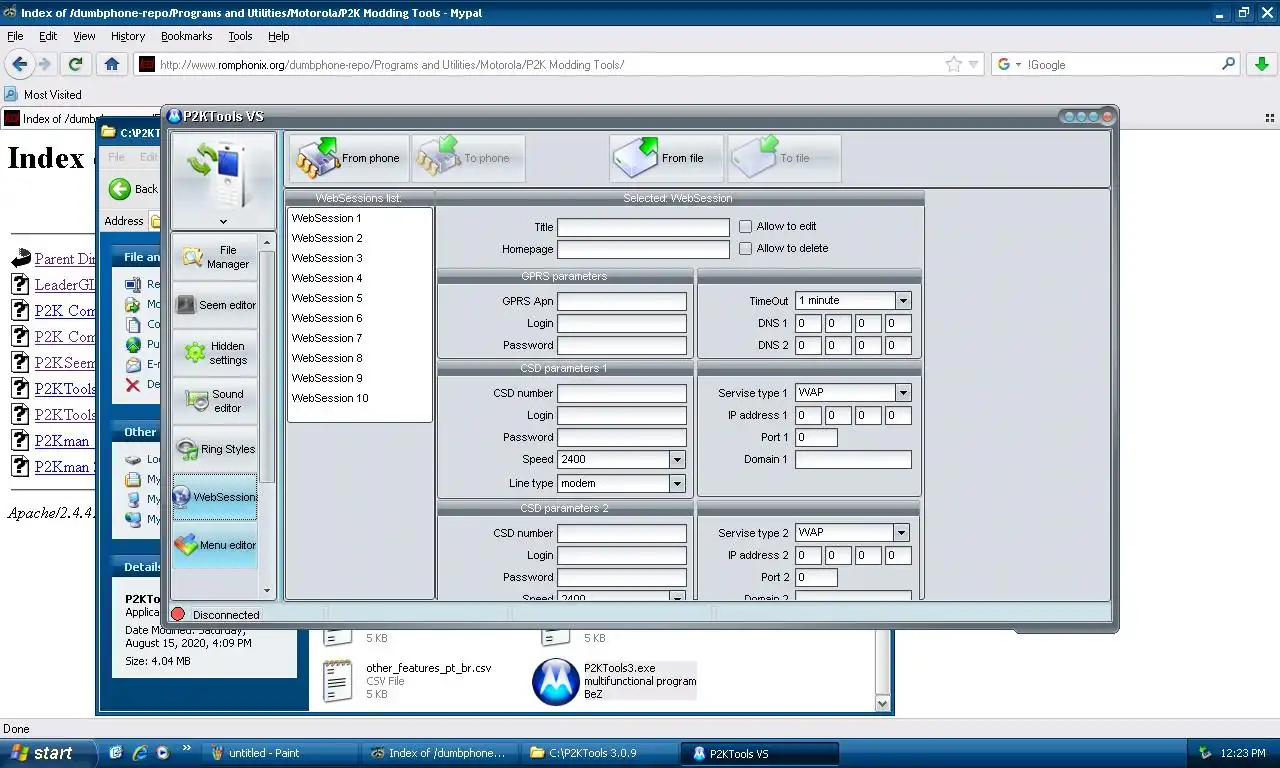Image resolution: width=1280 pixels, height=768 pixels.
Task: Select the other_features_pt_br.csv file icon
Action: pyautogui.click(x=339, y=680)
